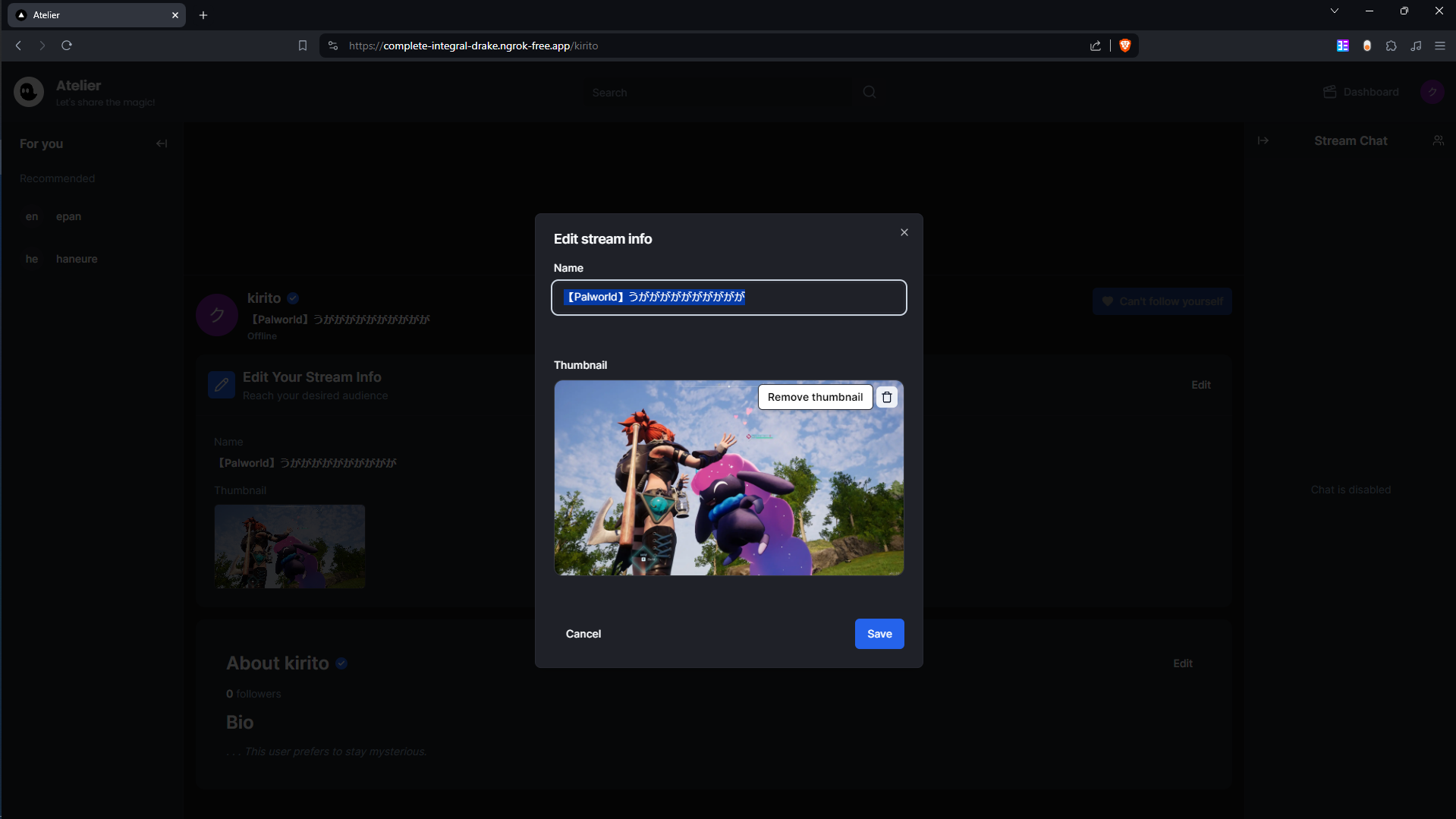Click the first colorful extension icon in toolbar
The width and height of the screenshot is (1456, 819).
click(x=1343, y=46)
